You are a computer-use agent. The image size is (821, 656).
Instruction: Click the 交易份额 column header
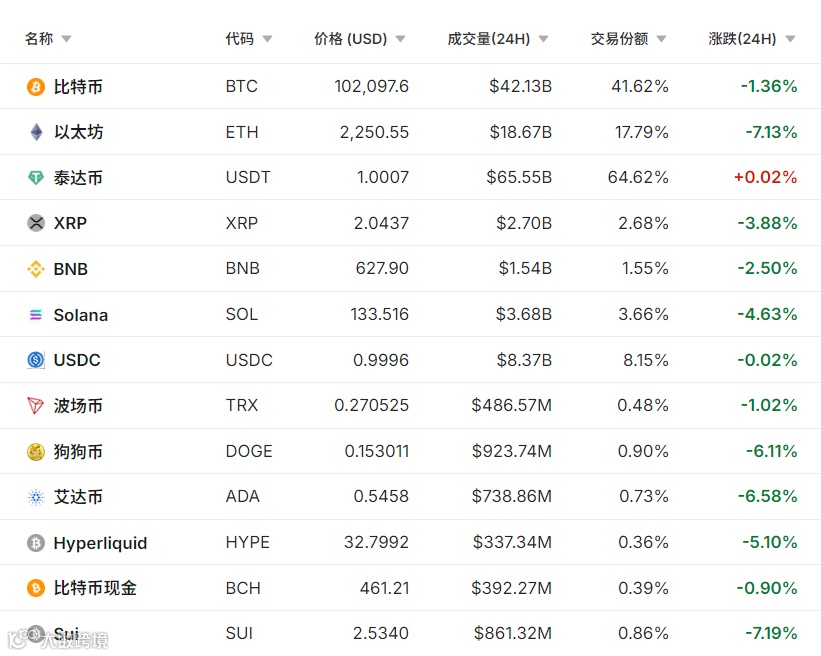coord(619,39)
